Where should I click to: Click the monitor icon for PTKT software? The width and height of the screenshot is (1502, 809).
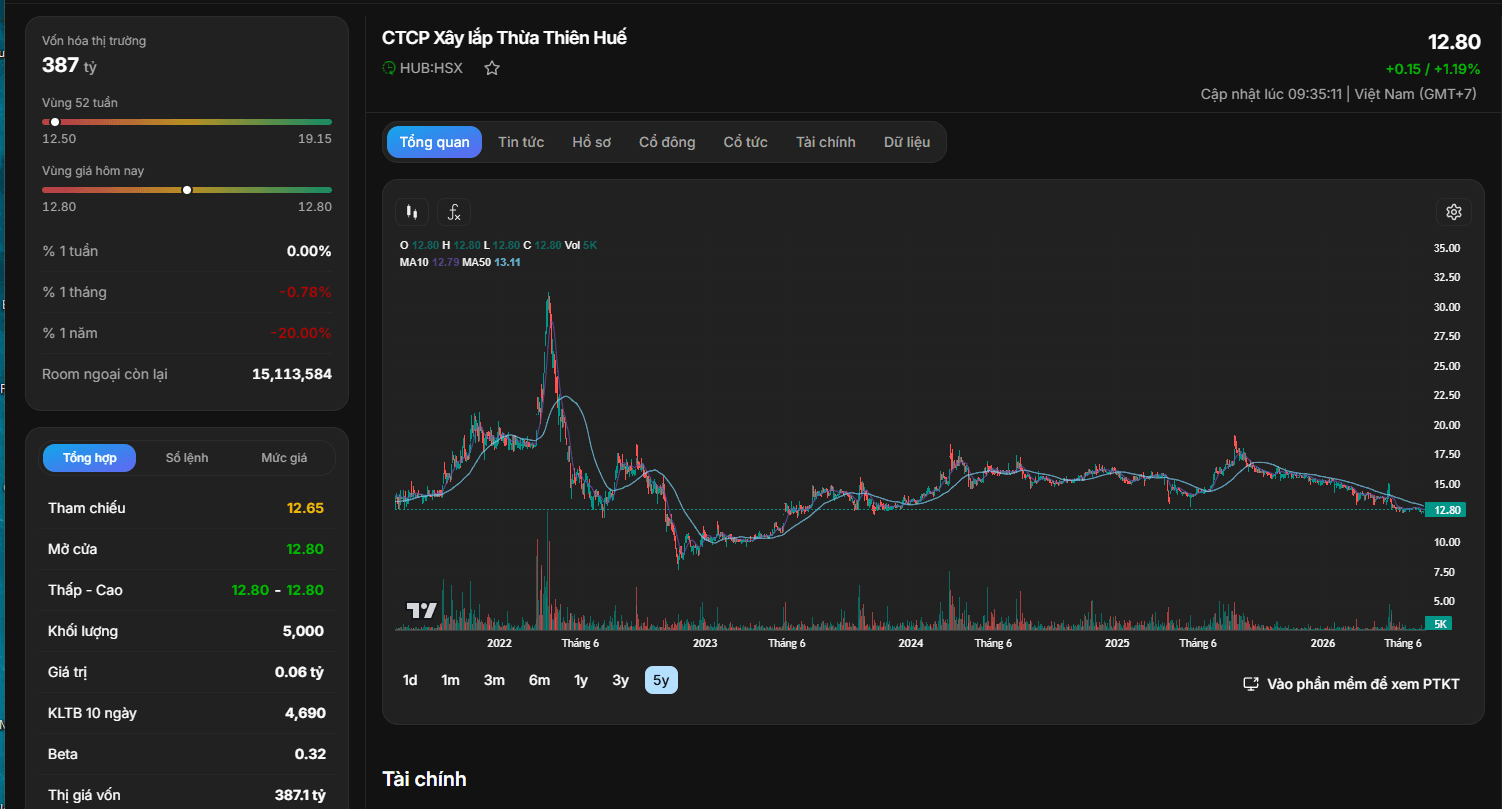(1250, 684)
